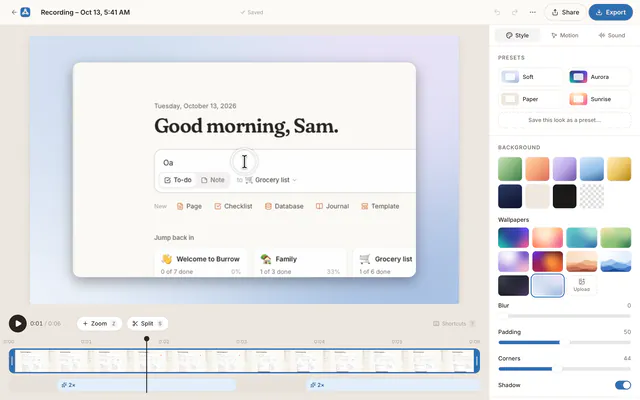Select the purple background swatch
The width and height of the screenshot is (640, 400).
point(564,169)
